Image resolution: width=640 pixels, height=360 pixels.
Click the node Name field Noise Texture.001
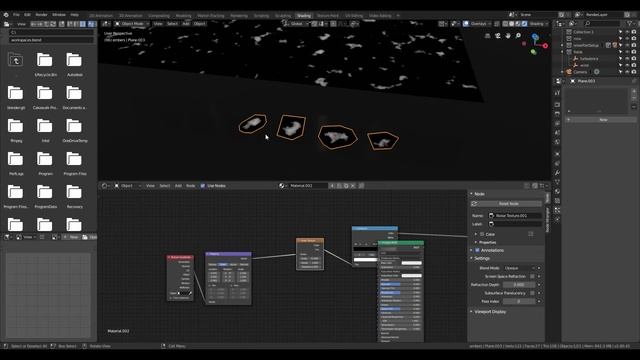click(x=515, y=216)
